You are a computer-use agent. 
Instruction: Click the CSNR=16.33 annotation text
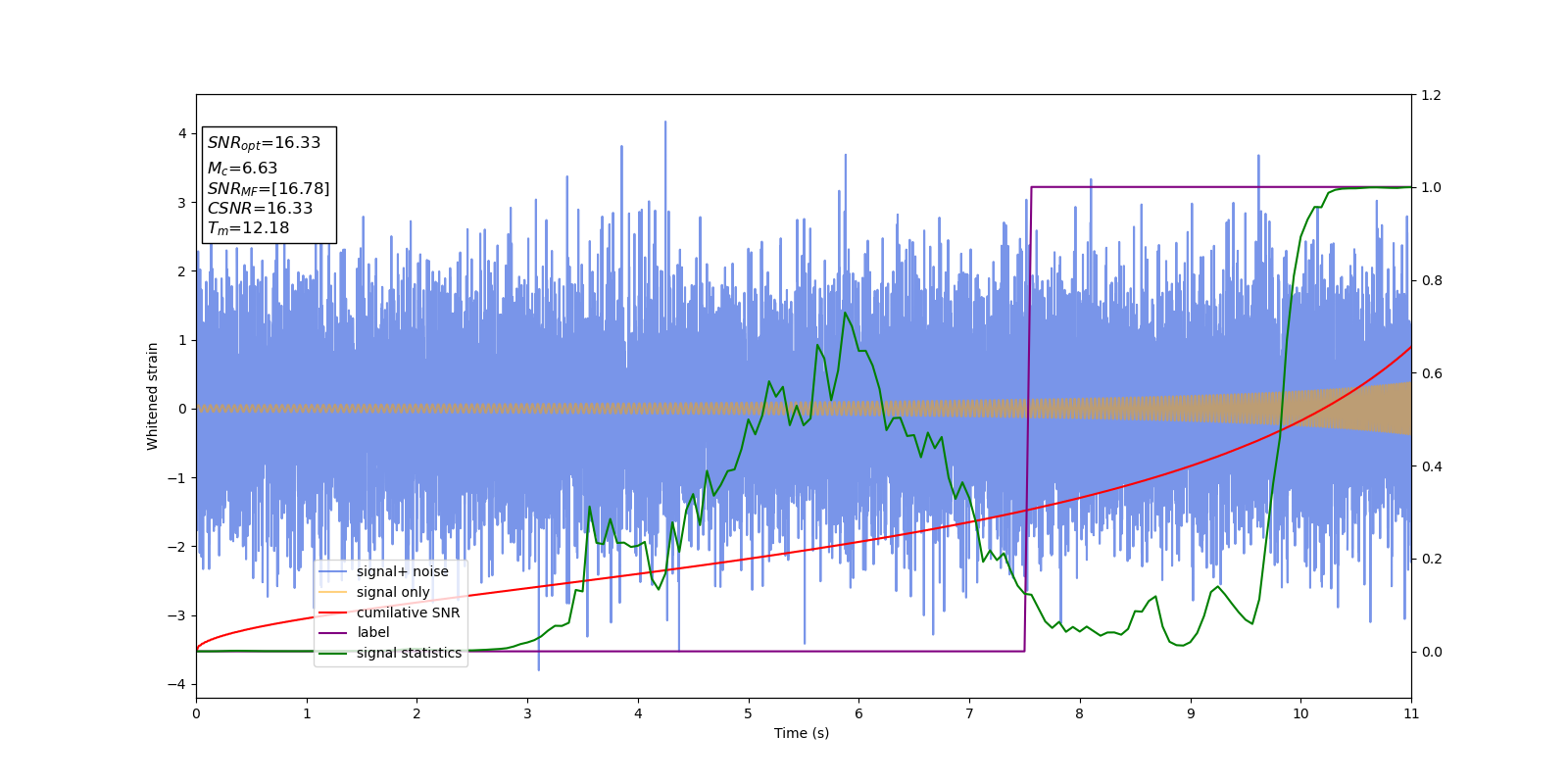tap(260, 209)
